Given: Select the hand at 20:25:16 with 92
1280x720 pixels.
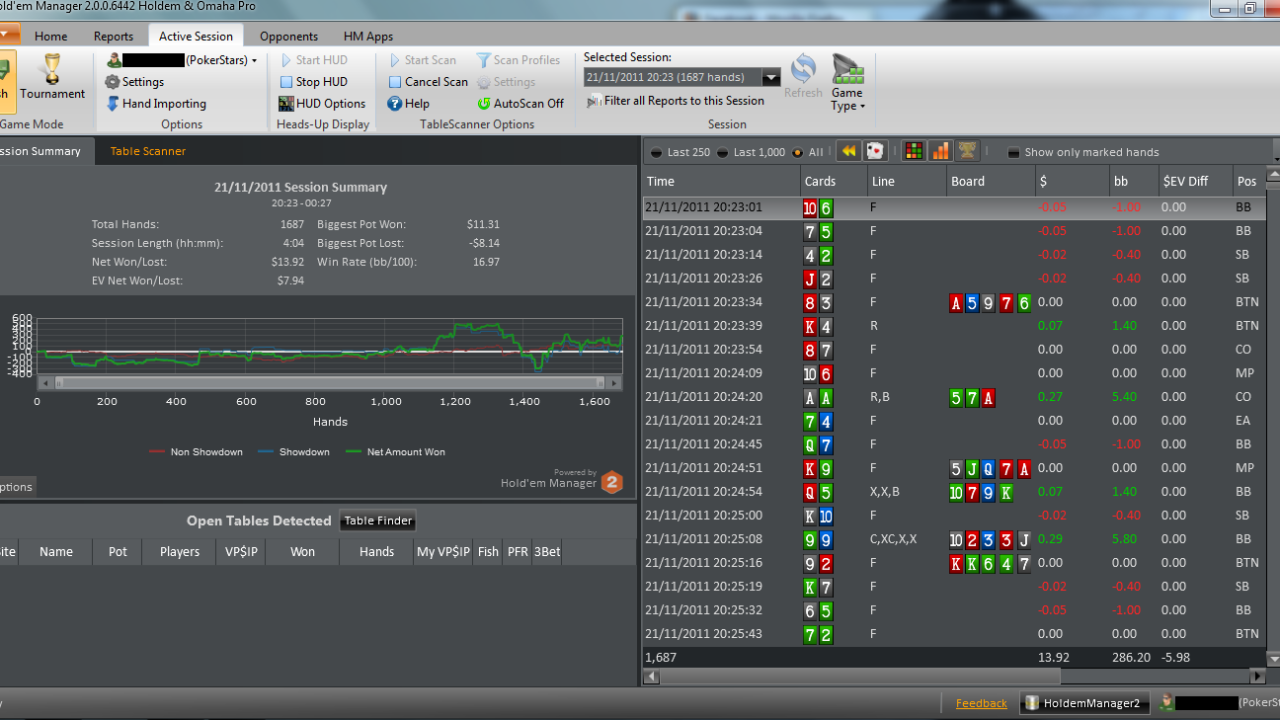Looking at the screenshot, I should click(x=954, y=563).
